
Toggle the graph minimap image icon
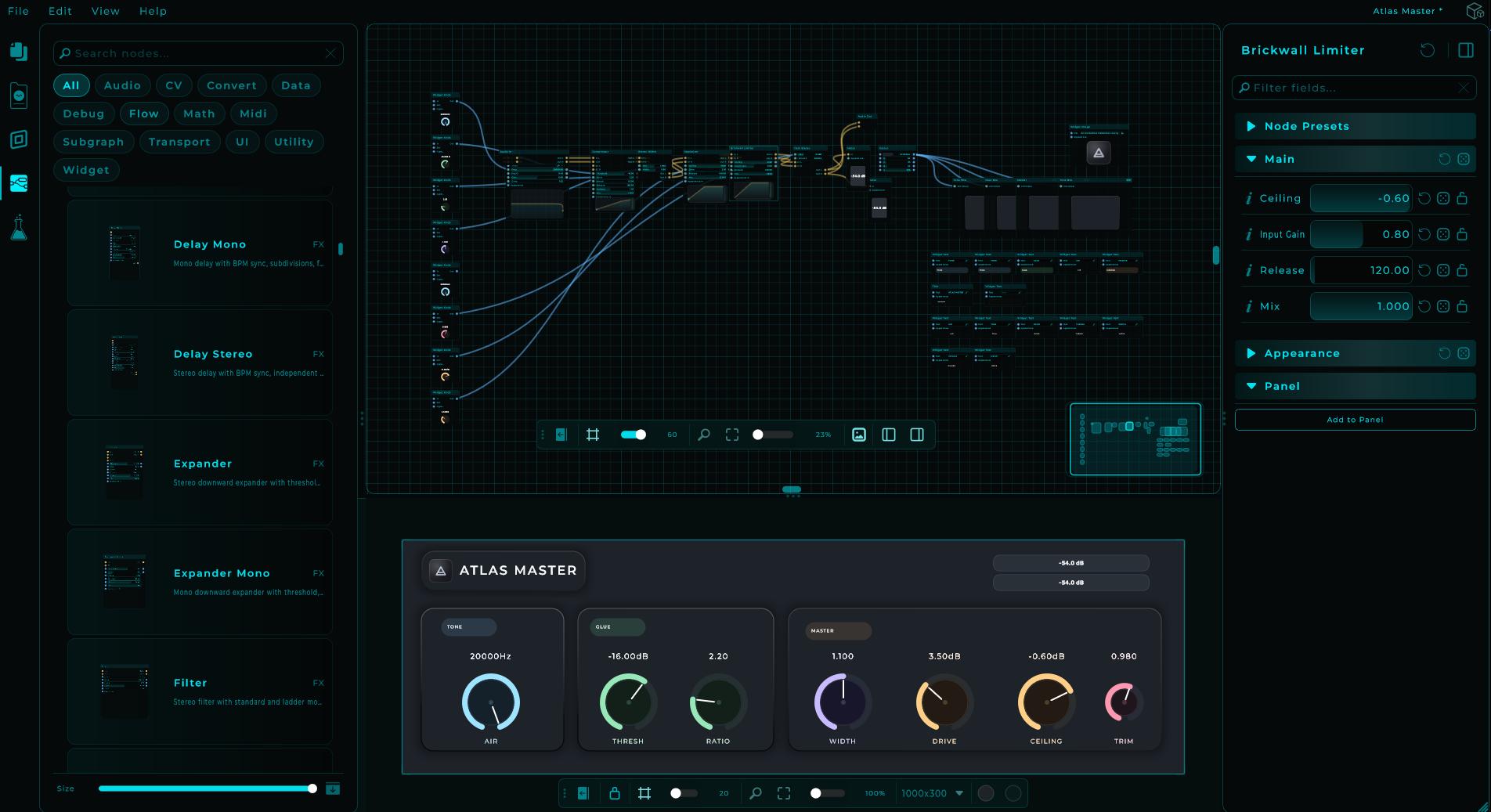(x=859, y=435)
